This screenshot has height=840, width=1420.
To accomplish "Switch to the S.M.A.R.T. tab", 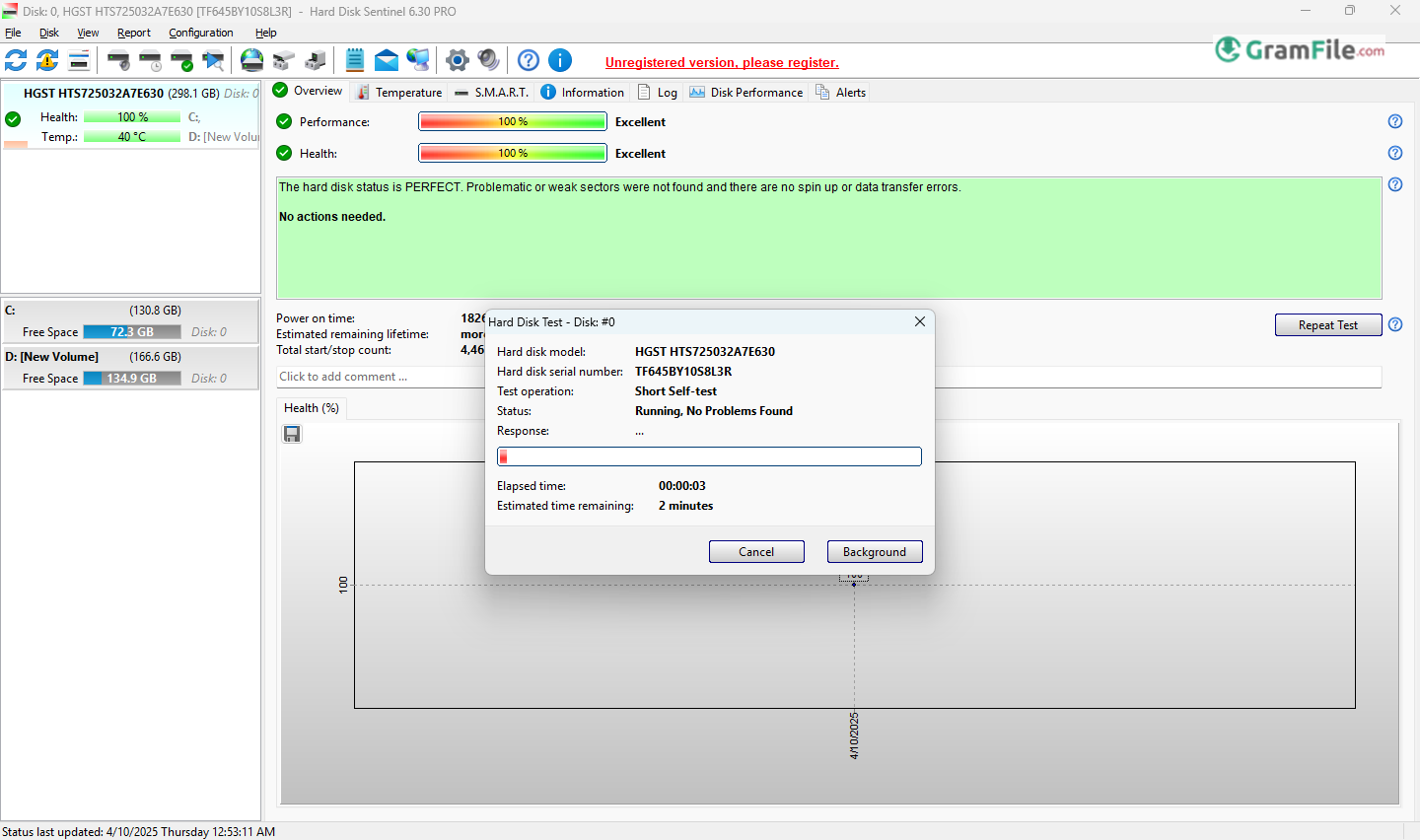I will pyautogui.click(x=491, y=92).
